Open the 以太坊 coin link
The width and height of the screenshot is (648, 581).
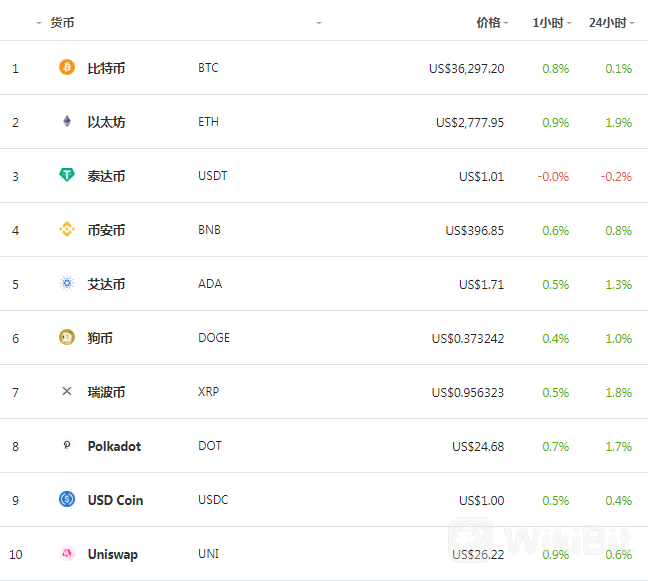[x=106, y=122]
